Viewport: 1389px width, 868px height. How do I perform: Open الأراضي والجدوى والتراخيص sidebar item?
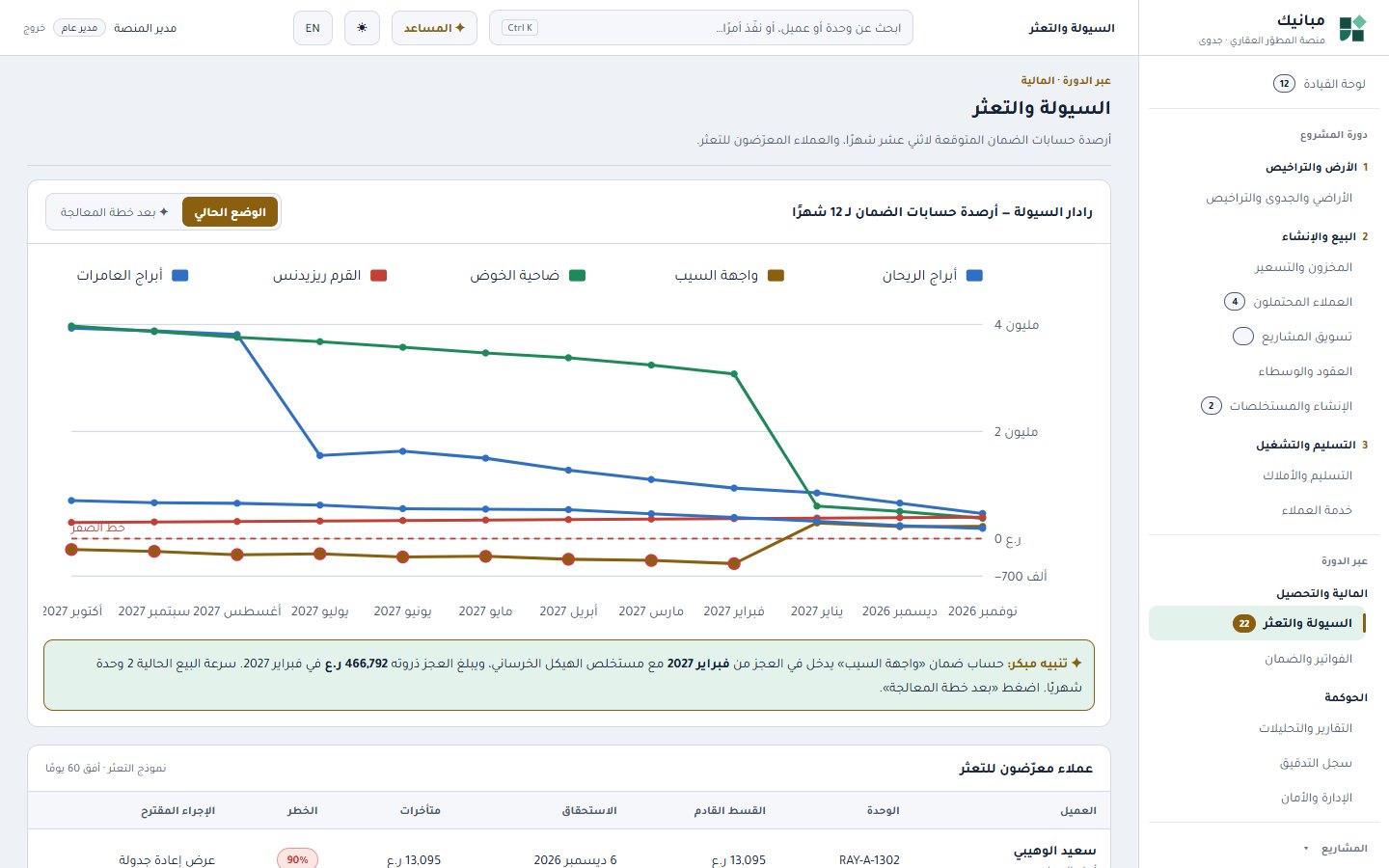[x=1259, y=198]
